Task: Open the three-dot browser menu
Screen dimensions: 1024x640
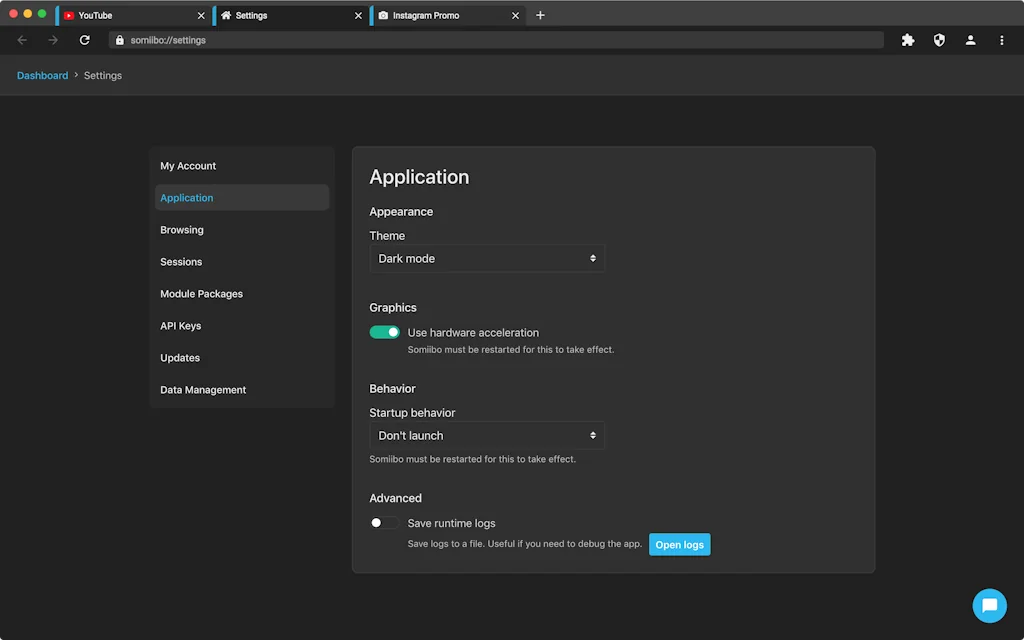Action: click(x=1002, y=40)
